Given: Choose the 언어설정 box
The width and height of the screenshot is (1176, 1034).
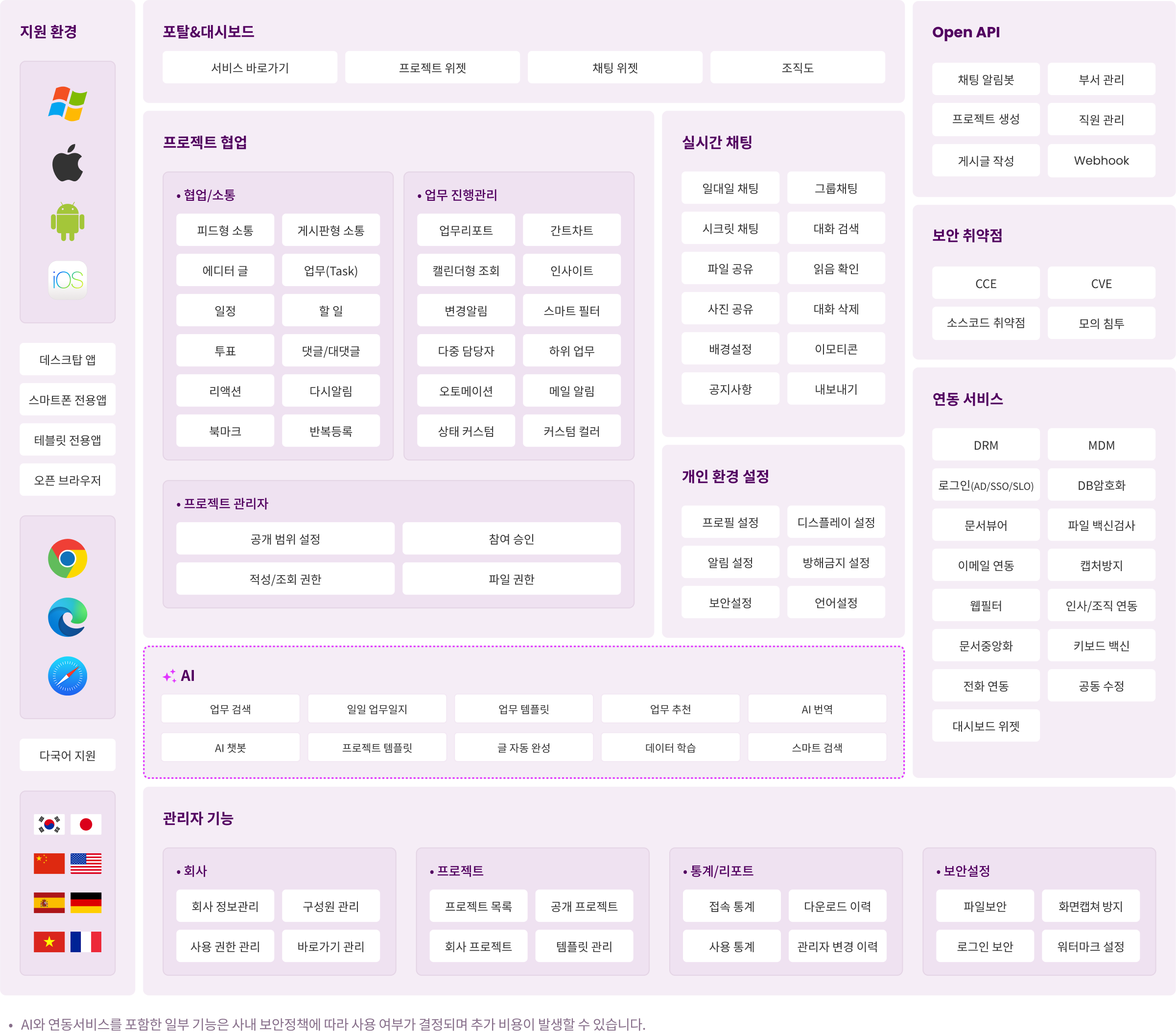Looking at the screenshot, I should pyautogui.click(x=835, y=603).
